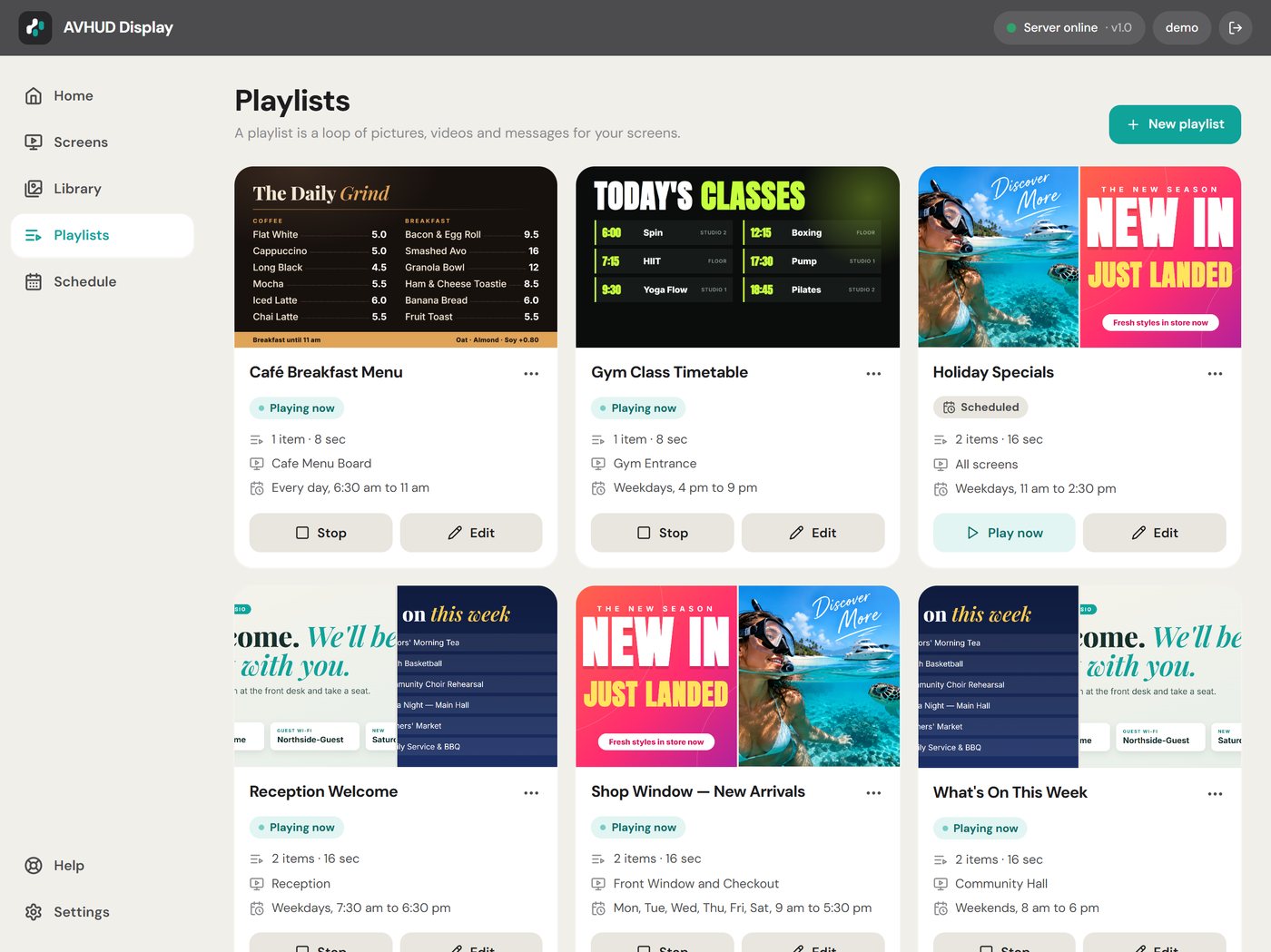Create a New playlist

(1175, 124)
